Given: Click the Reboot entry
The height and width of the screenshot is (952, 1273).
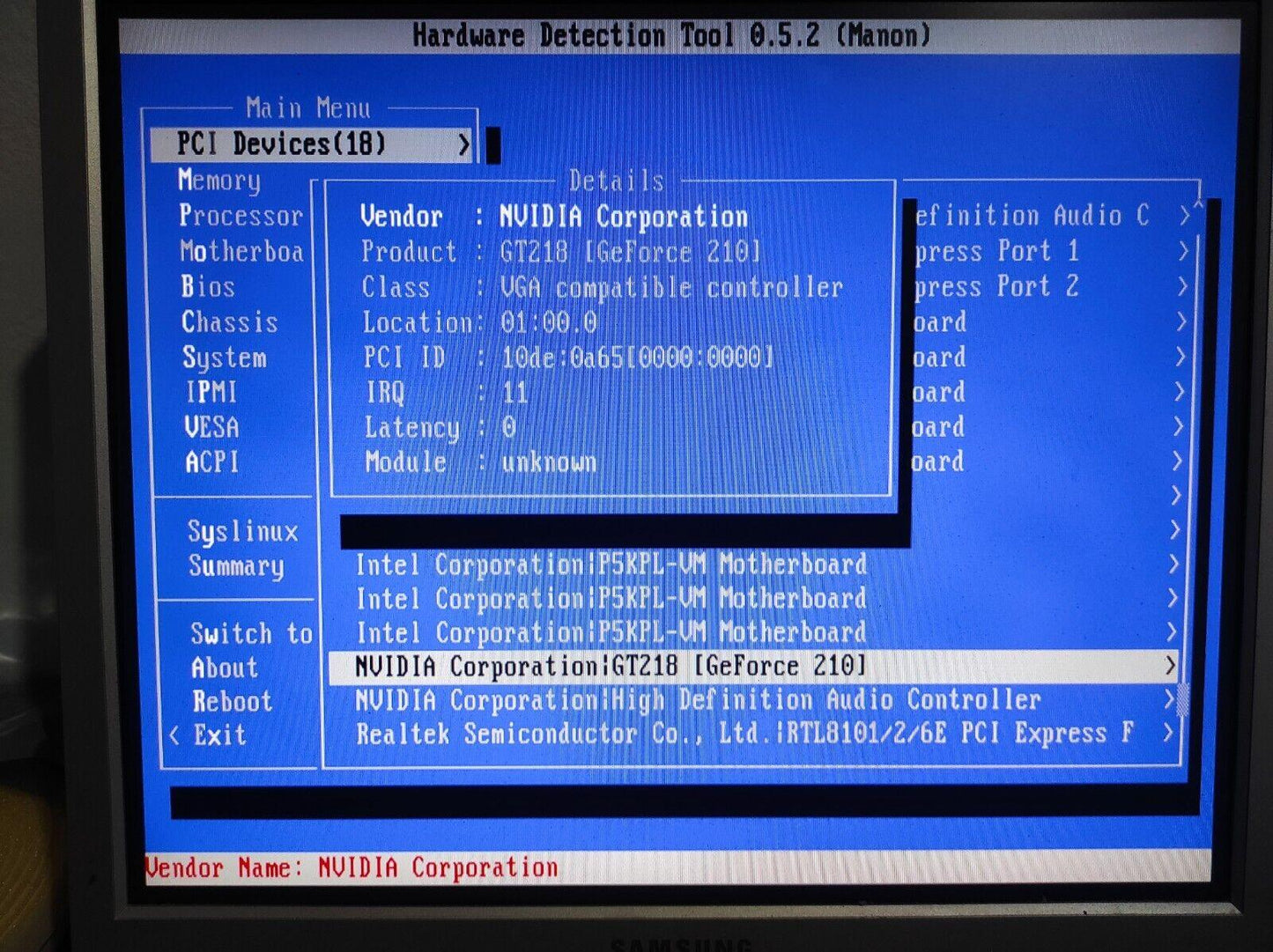Looking at the screenshot, I should coord(233,702).
